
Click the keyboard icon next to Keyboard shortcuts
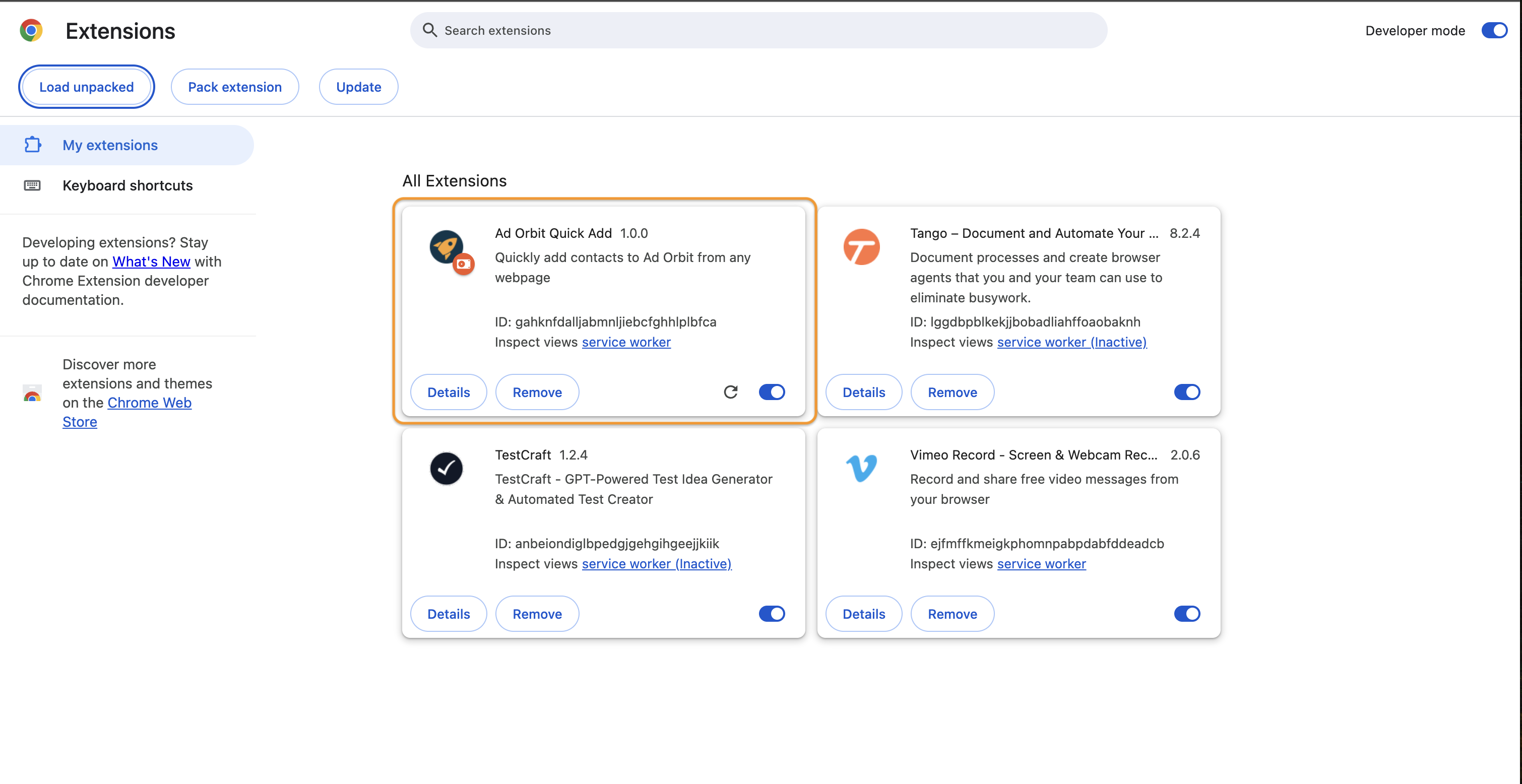coord(32,185)
